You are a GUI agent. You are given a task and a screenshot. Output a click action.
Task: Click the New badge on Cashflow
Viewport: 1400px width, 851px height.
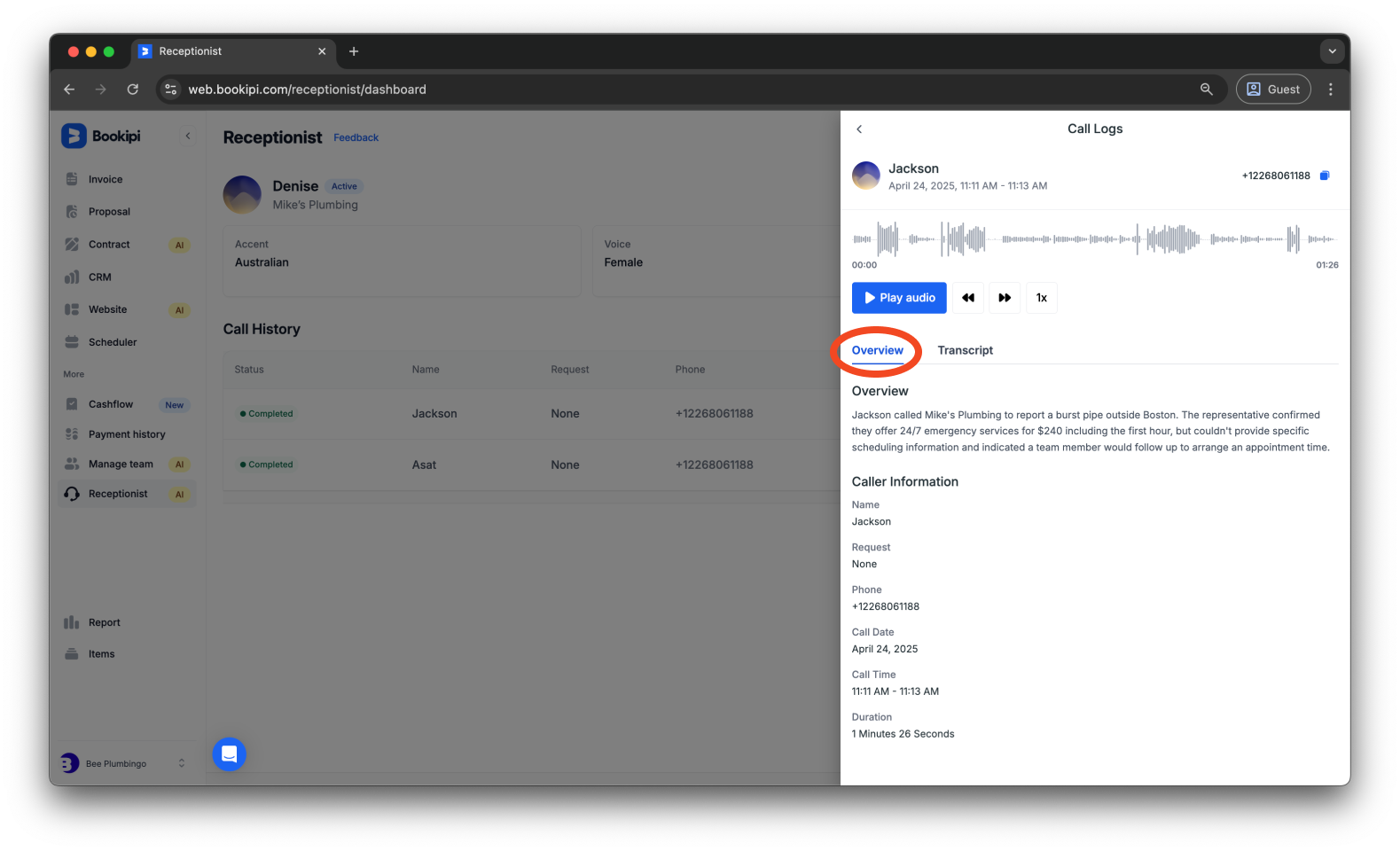coord(175,405)
